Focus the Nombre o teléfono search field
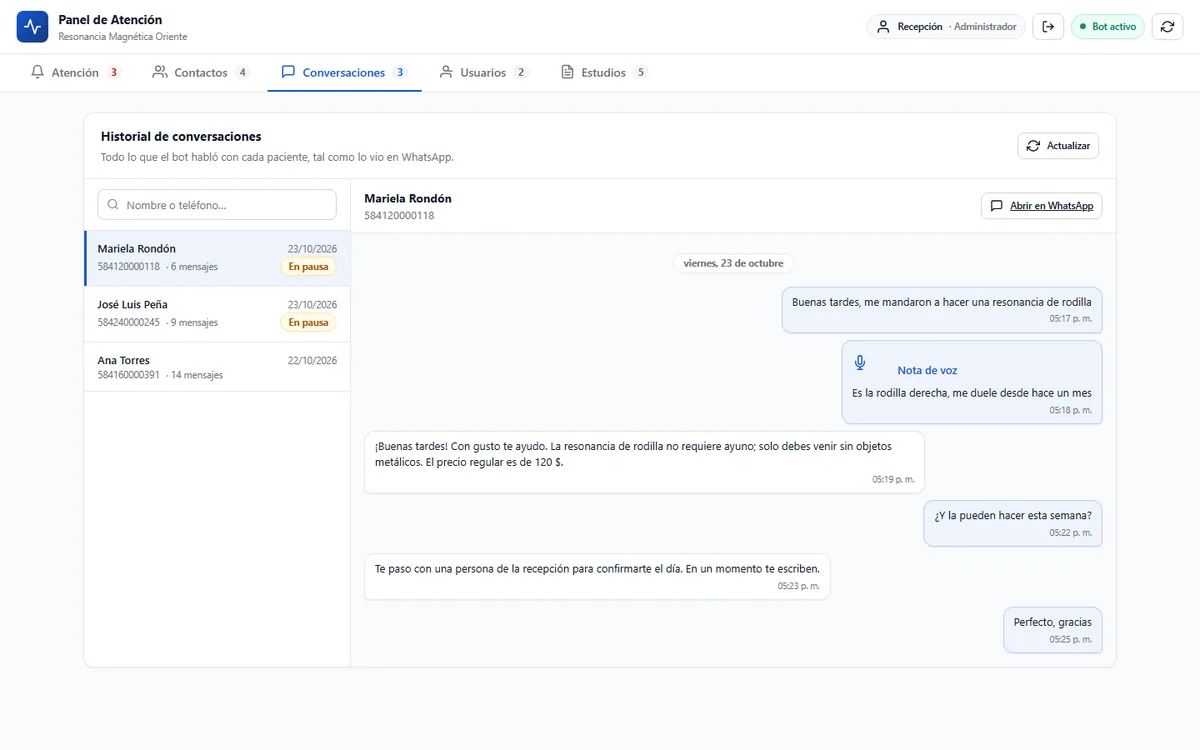This screenshot has width=1200, height=750. 217,205
